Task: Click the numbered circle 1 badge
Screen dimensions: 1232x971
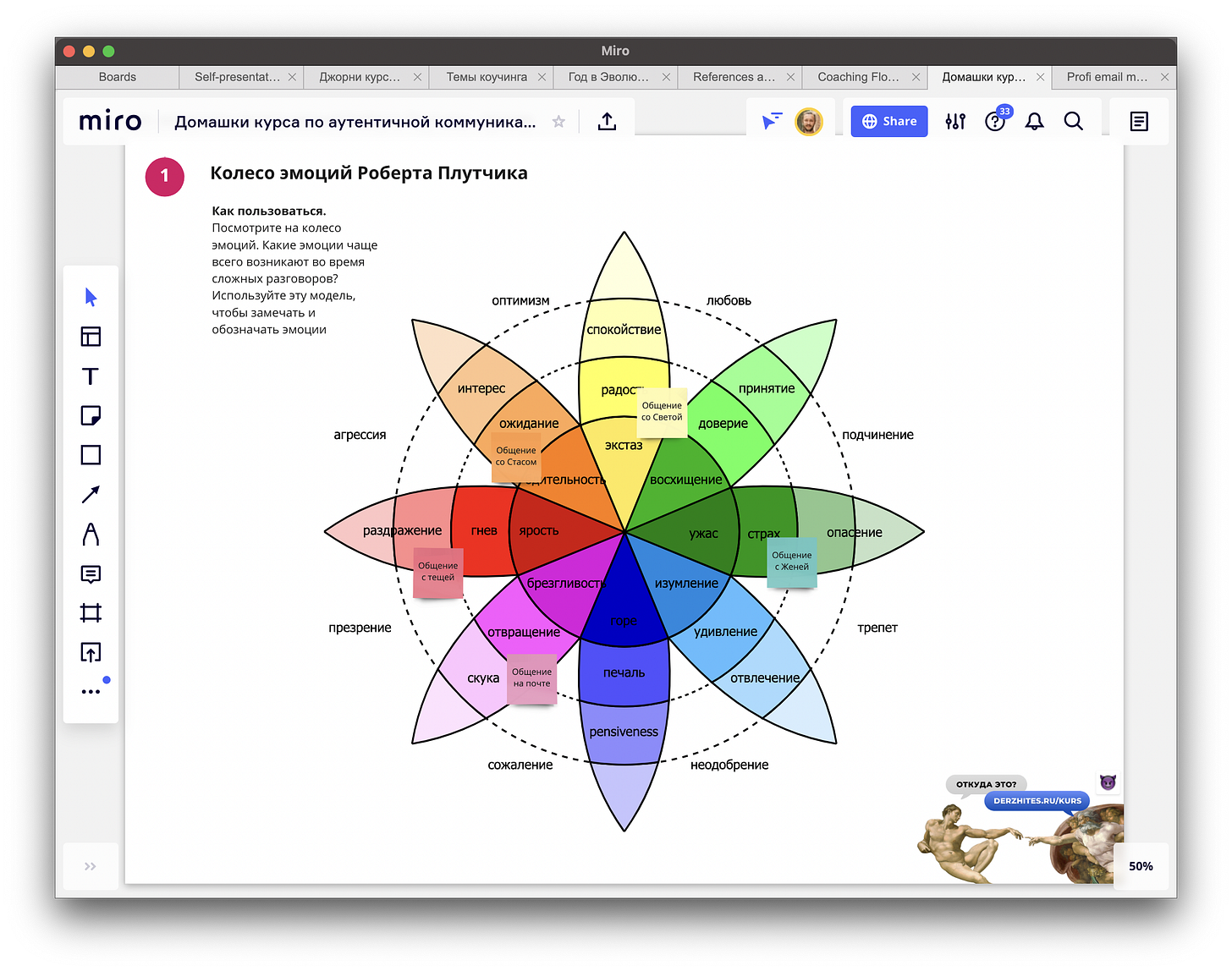Action: (x=165, y=176)
